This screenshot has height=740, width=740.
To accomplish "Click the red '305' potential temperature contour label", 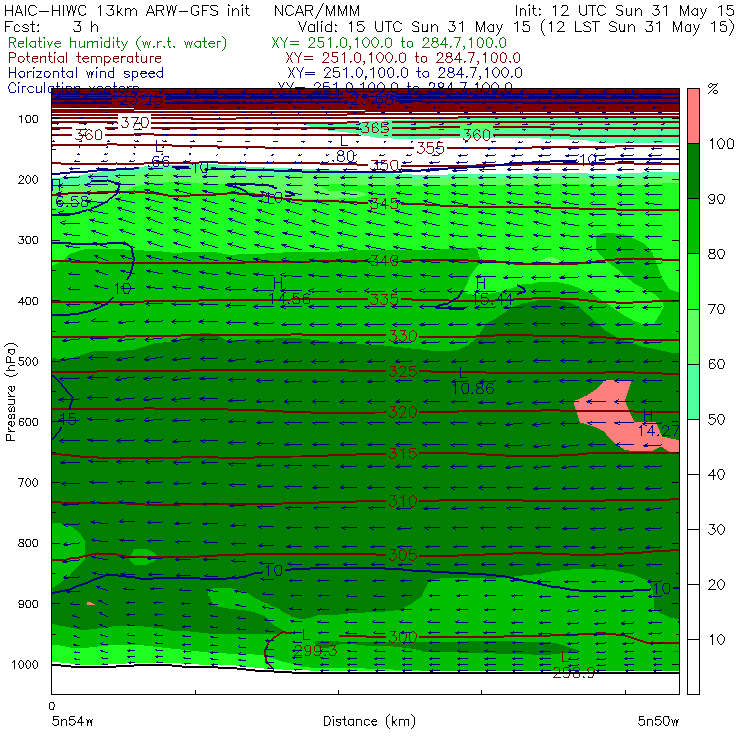I will point(403,555).
